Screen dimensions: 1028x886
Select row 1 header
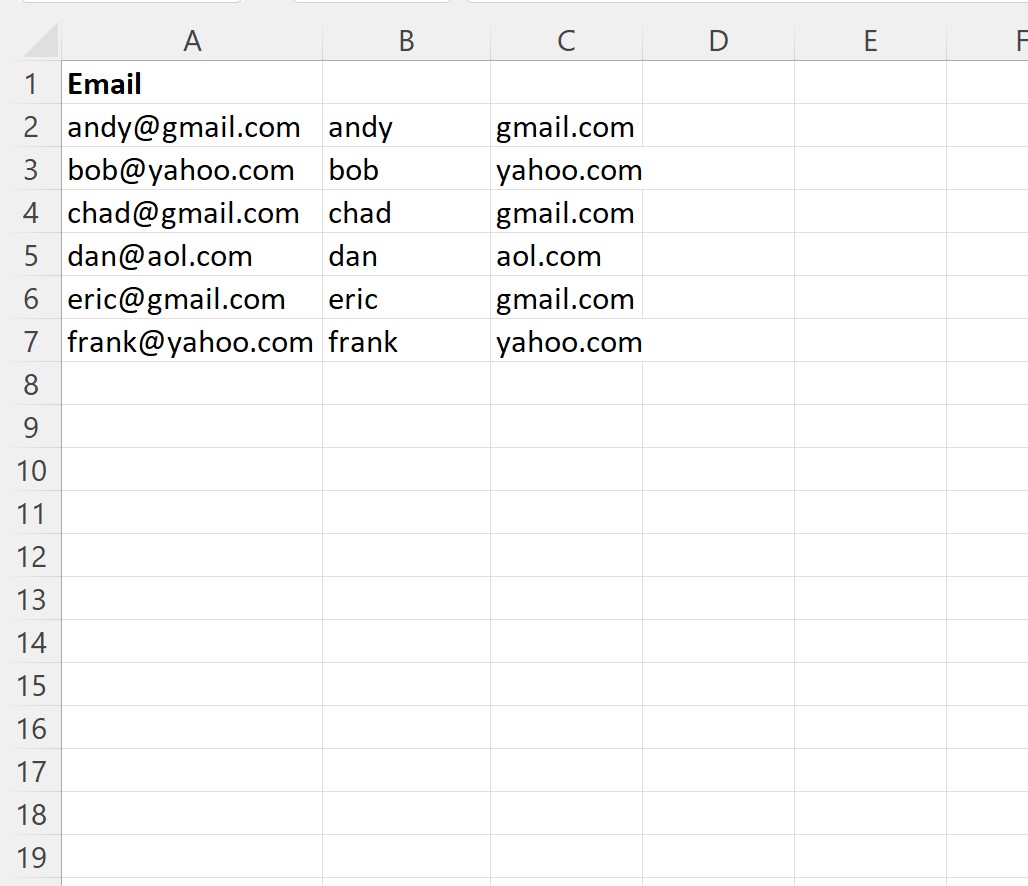[x=31, y=84]
